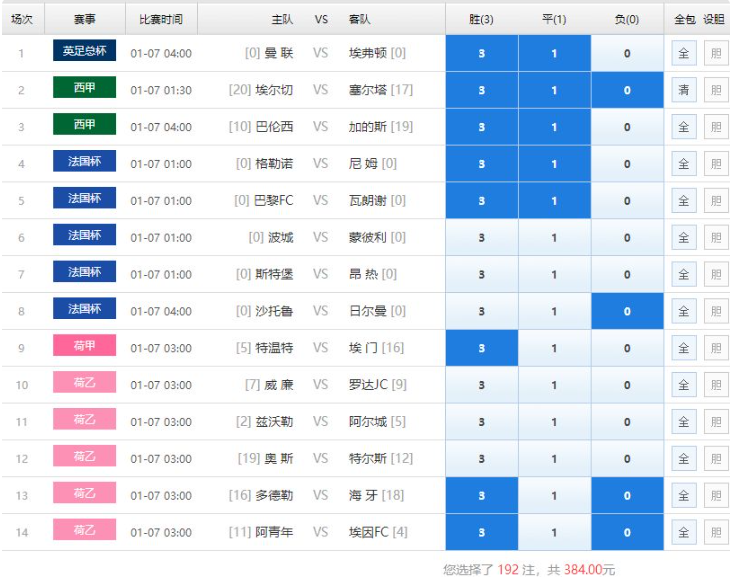735x586 pixels.
Task: Click the 荷甲 league tag
Action: 84,346
